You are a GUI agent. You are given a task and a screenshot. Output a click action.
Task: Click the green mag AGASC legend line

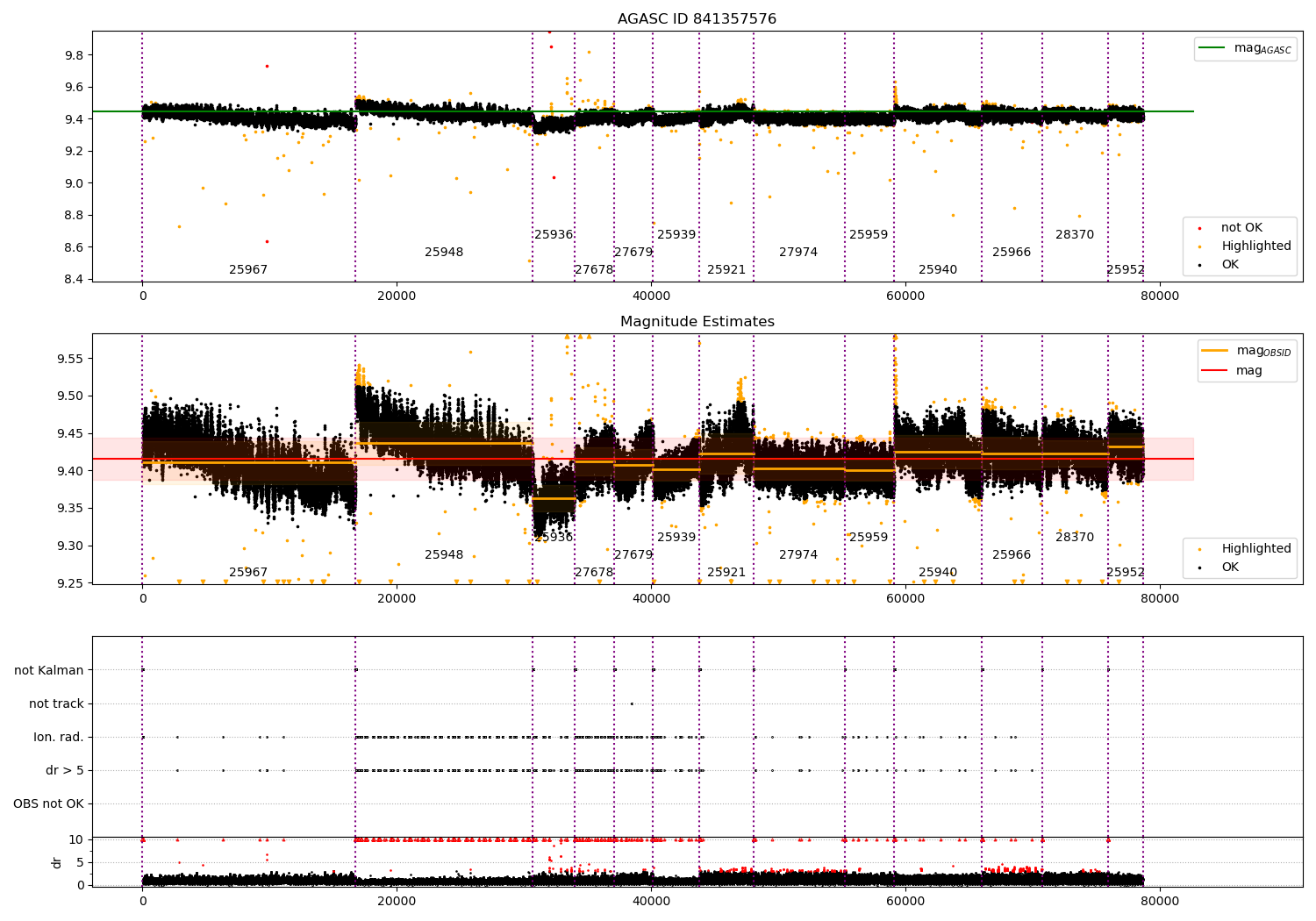tap(1212, 47)
